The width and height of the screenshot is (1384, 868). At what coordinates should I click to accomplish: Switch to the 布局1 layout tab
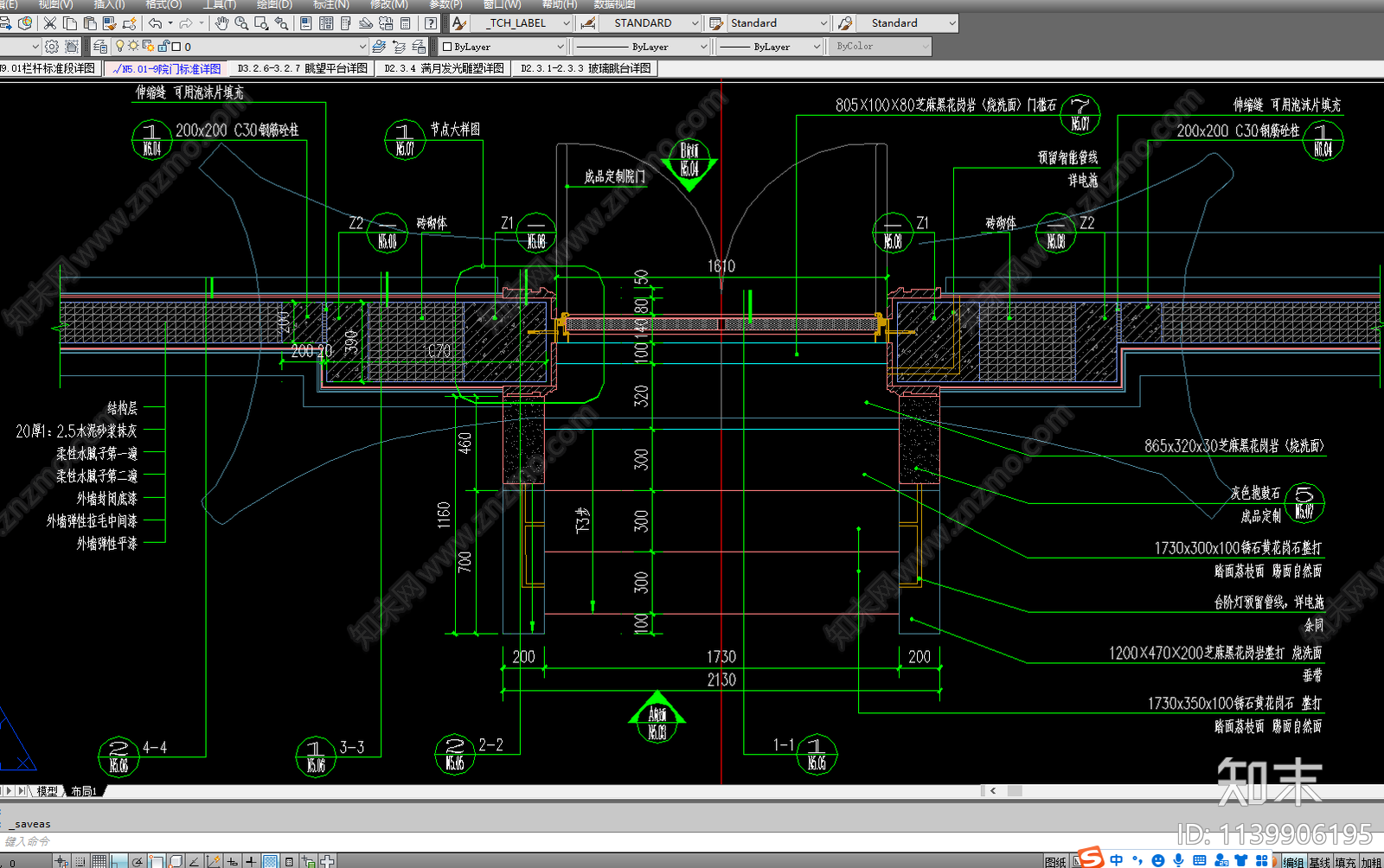click(83, 791)
